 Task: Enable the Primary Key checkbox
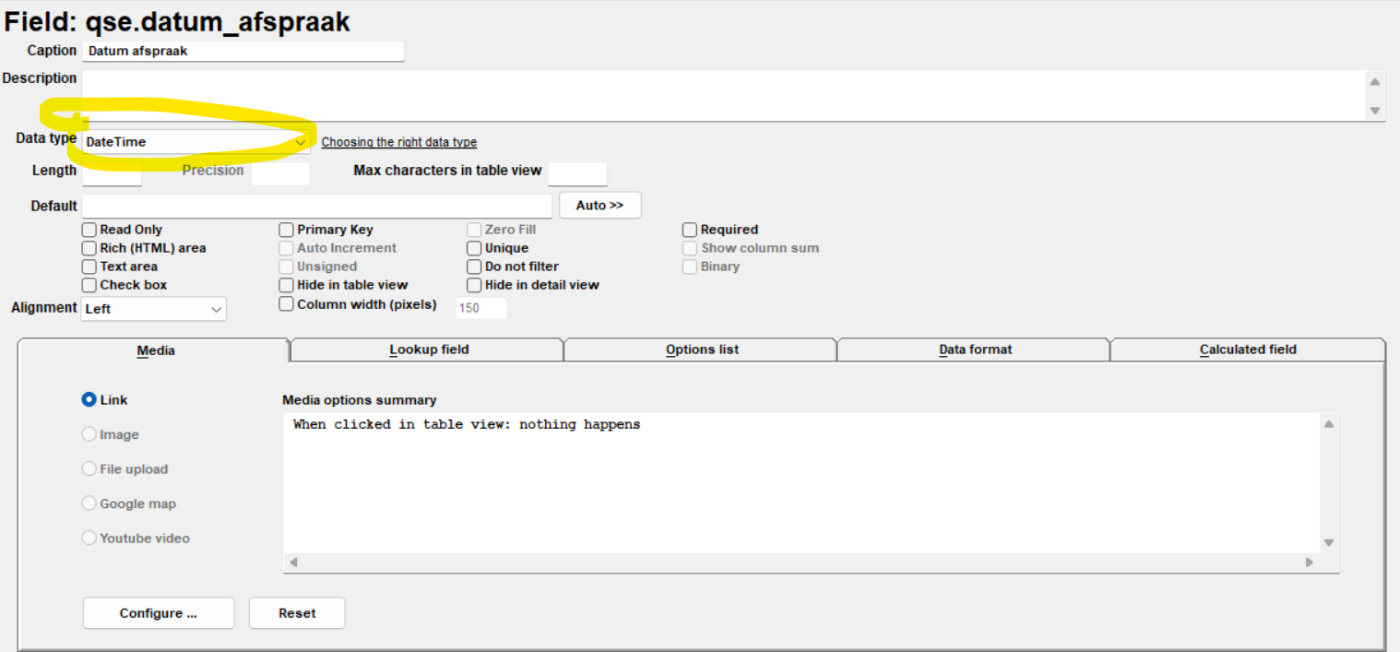[287, 230]
